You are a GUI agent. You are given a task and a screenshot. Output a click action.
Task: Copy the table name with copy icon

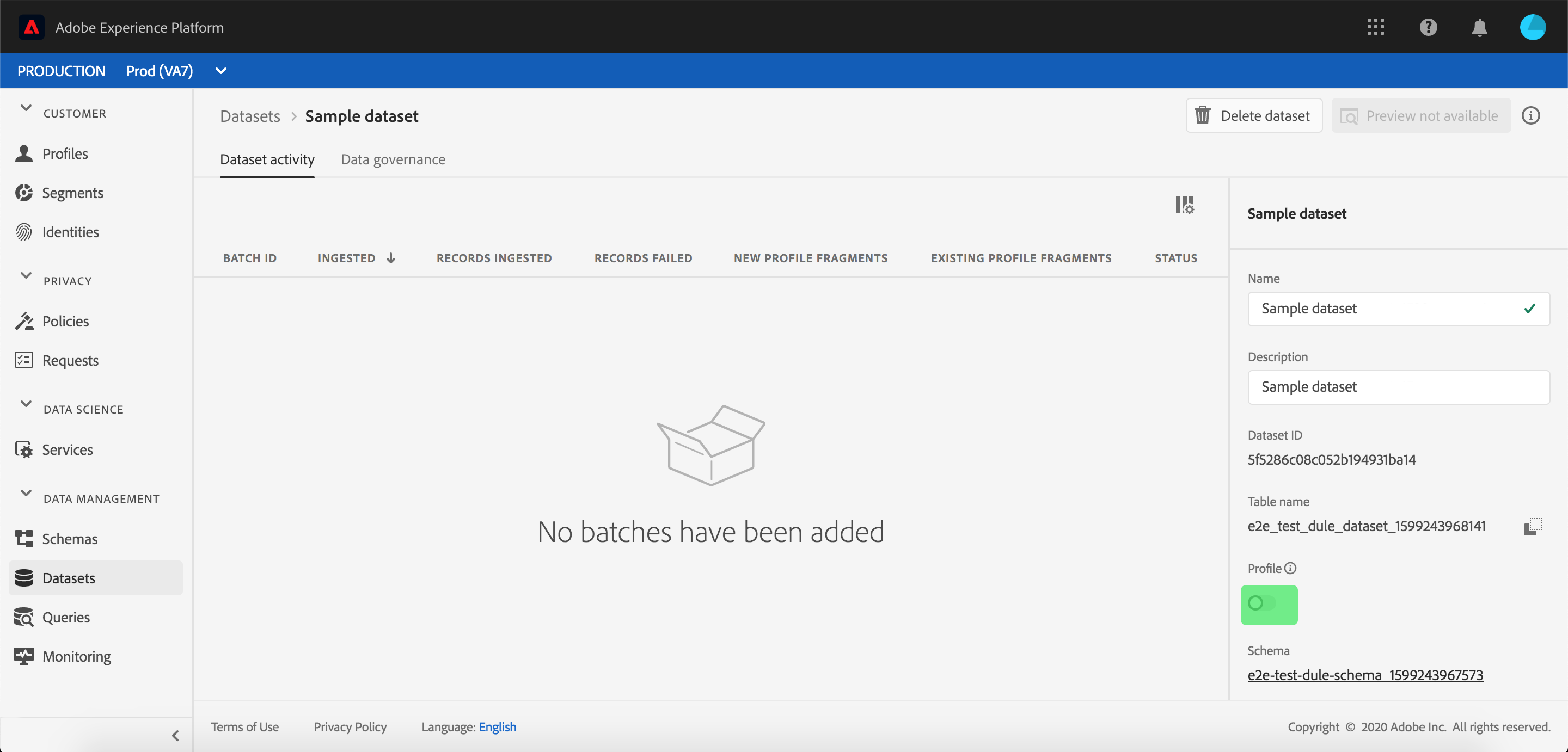tap(1532, 526)
